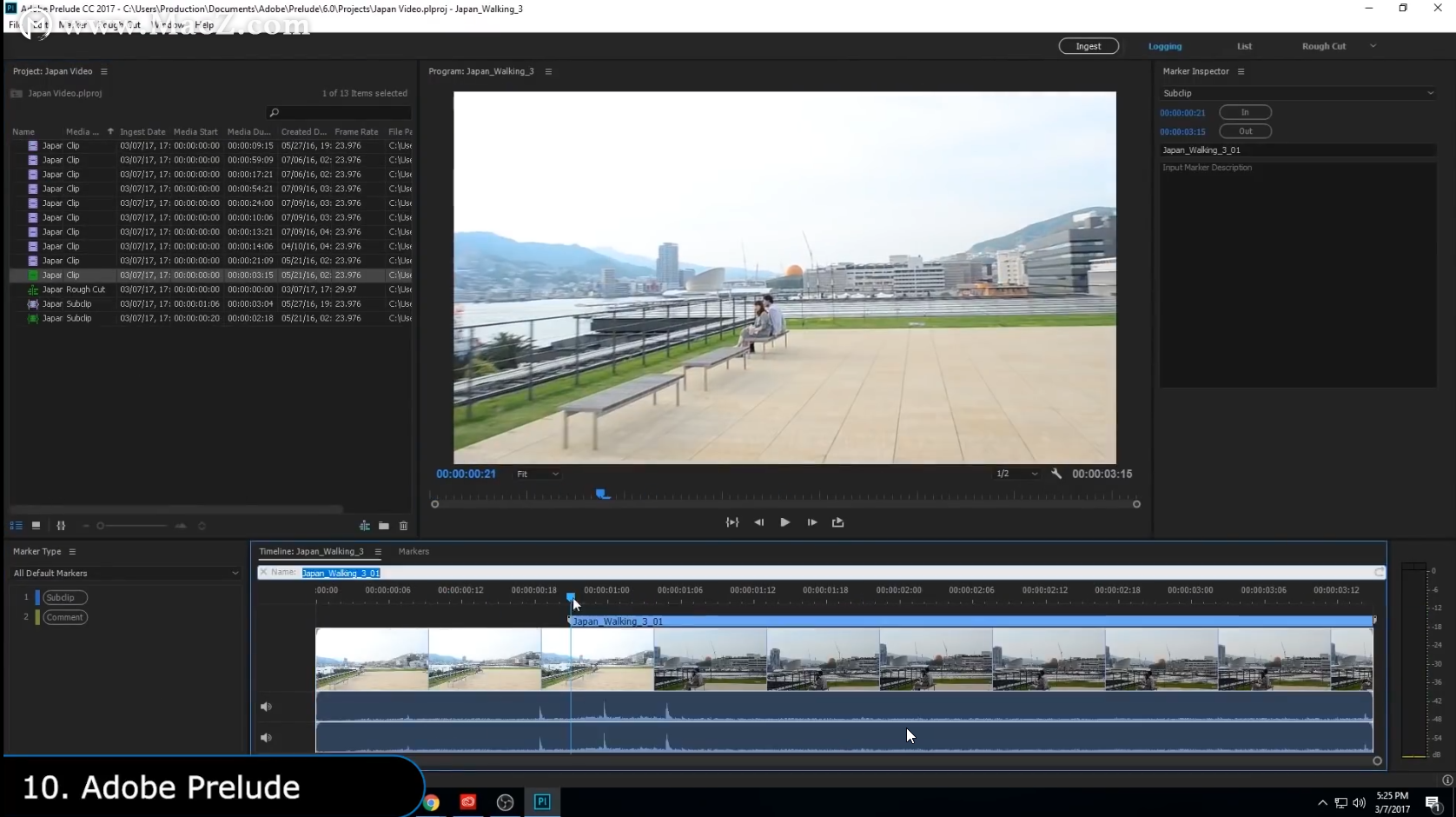Add a Subclip marker
The image size is (1456, 817).
65,598
